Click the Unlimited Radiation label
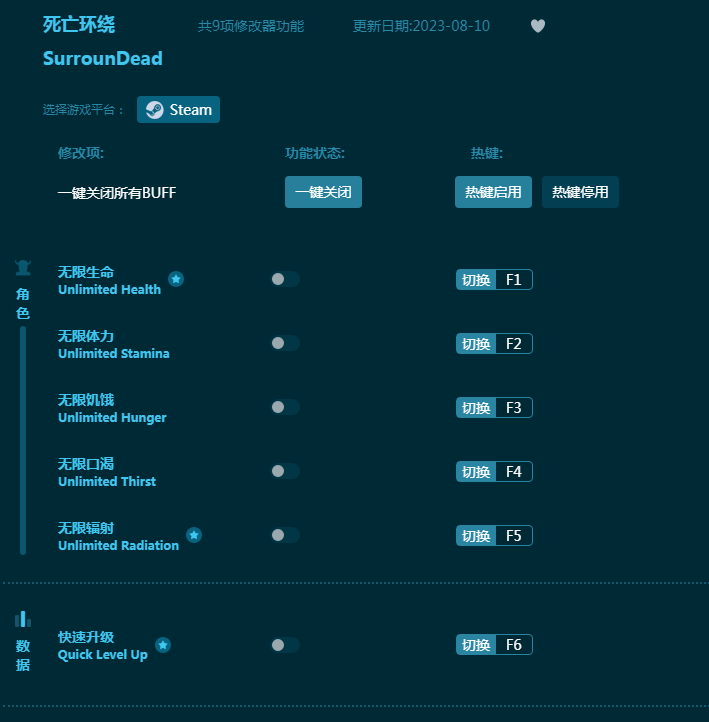Viewport: 709px width, 722px height. pyautogui.click(x=118, y=546)
